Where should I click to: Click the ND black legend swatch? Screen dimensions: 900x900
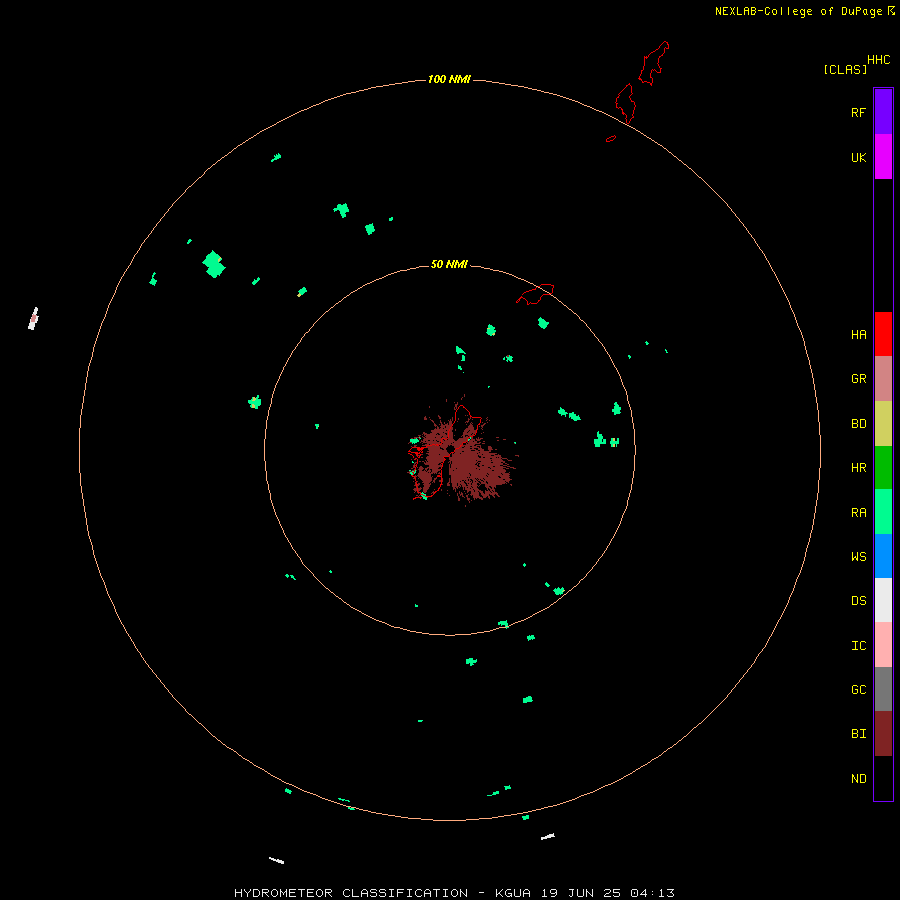coord(883,778)
